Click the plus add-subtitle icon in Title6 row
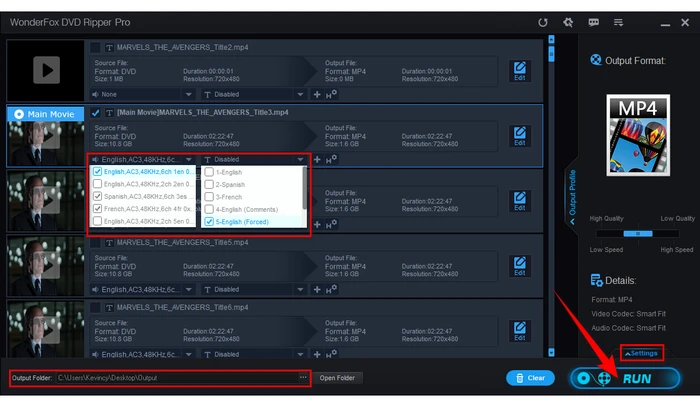700x407 pixels. pos(317,354)
